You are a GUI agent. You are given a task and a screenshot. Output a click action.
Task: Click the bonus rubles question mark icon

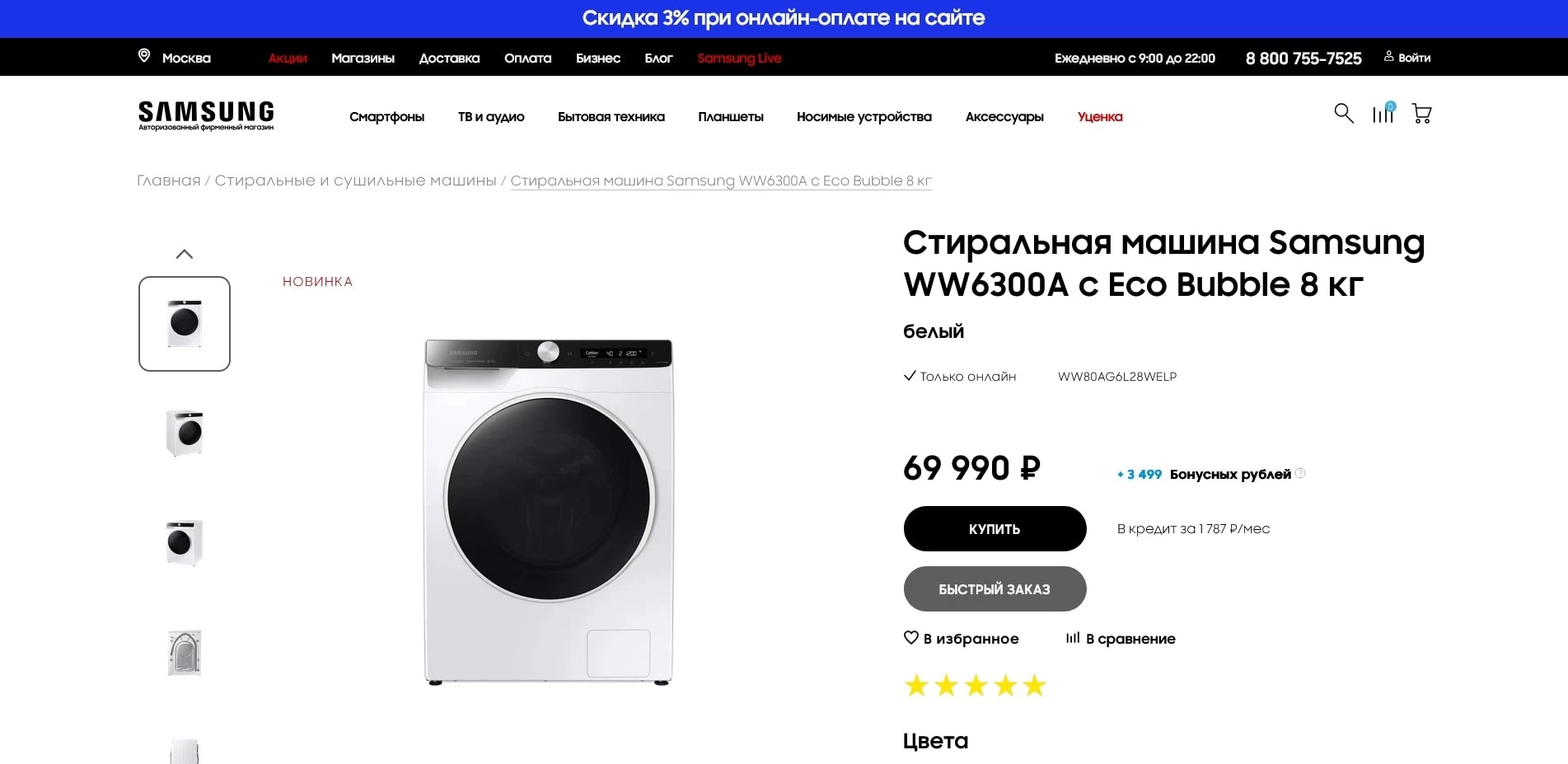click(x=1299, y=473)
